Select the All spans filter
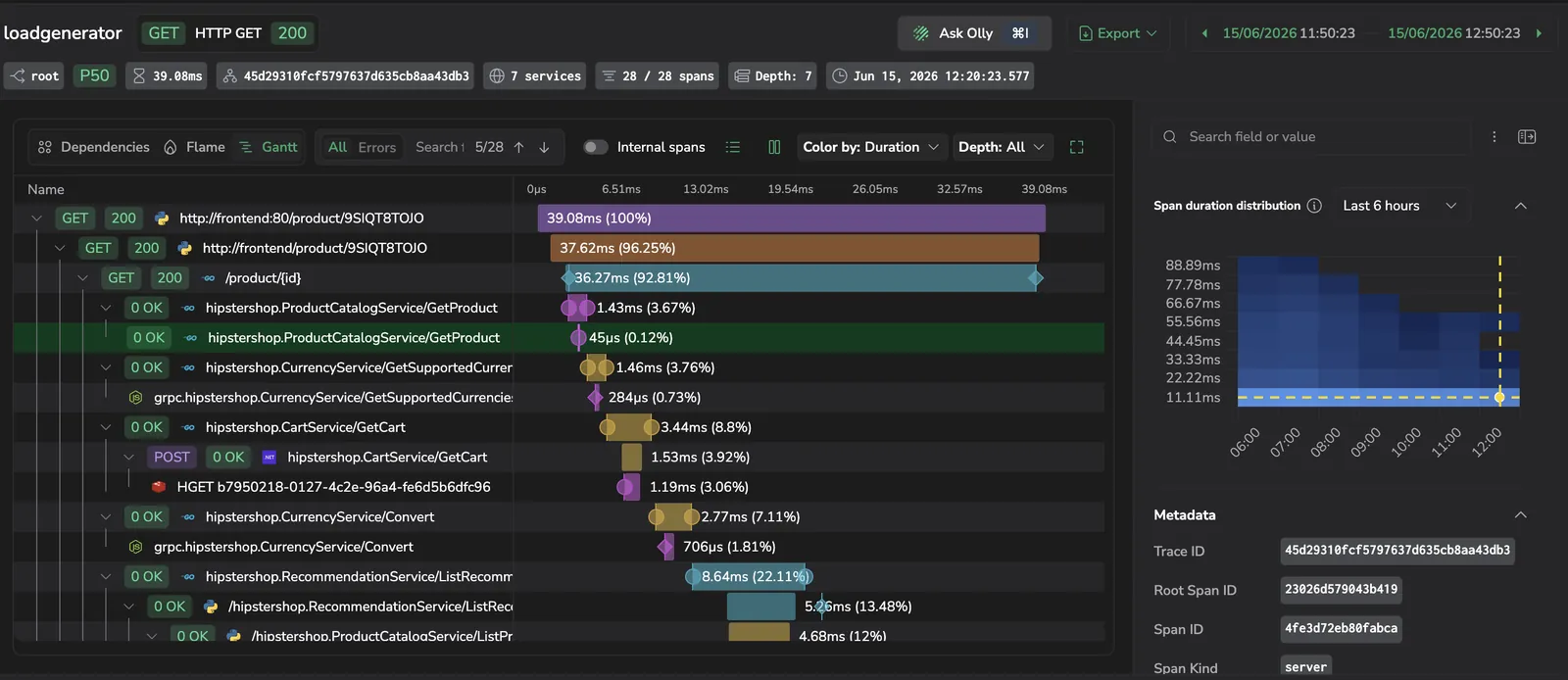The height and width of the screenshot is (680, 1568). point(337,147)
